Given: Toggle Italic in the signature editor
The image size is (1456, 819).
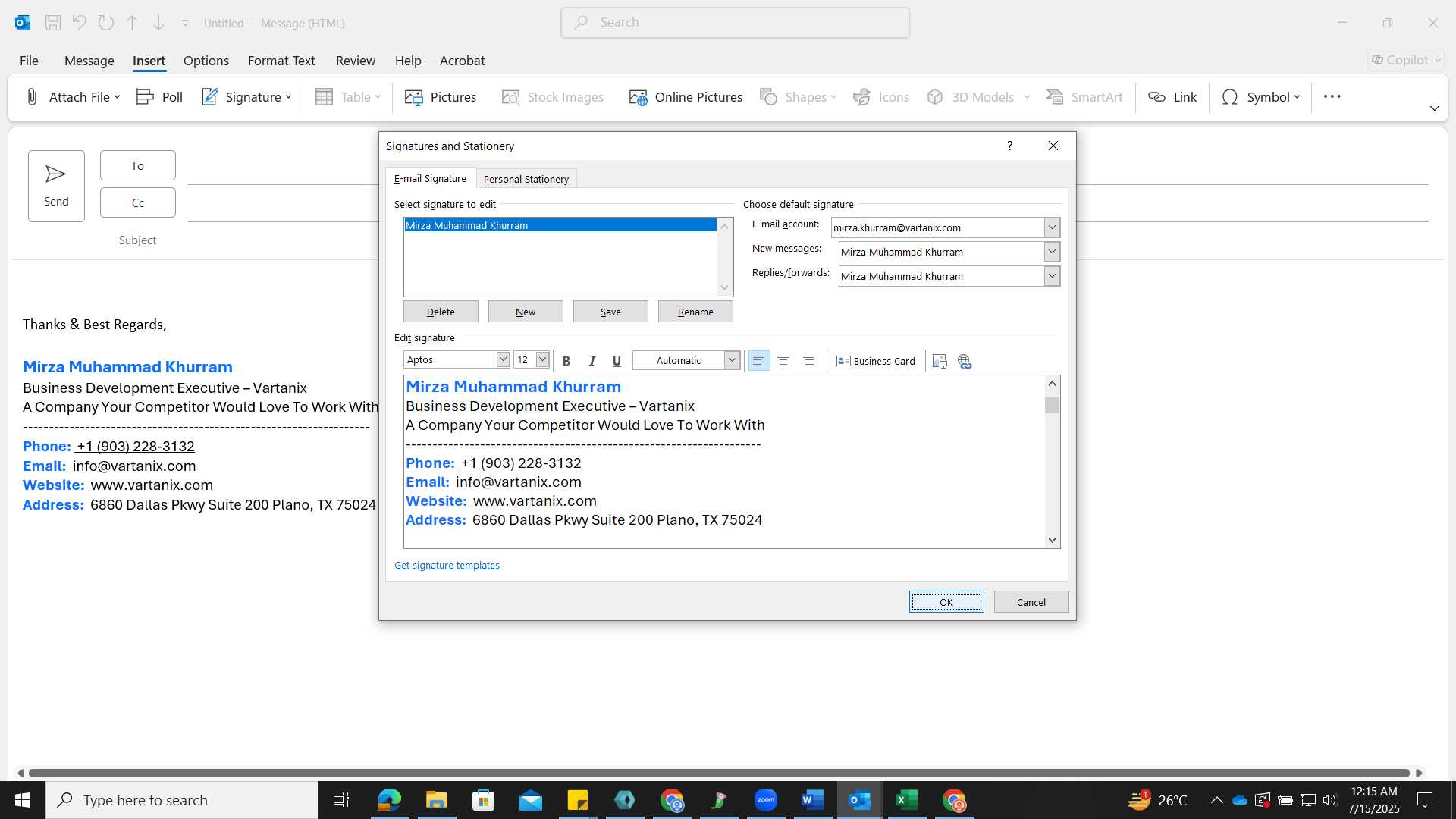Looking at the screenshot, I should tap(592, 361).
